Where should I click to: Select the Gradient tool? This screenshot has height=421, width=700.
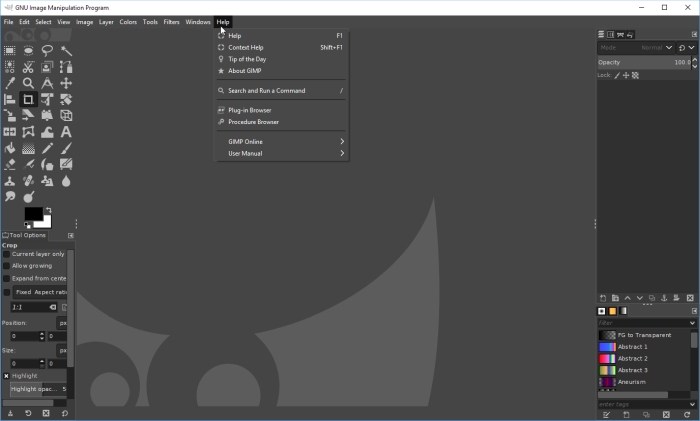(28, 148)
